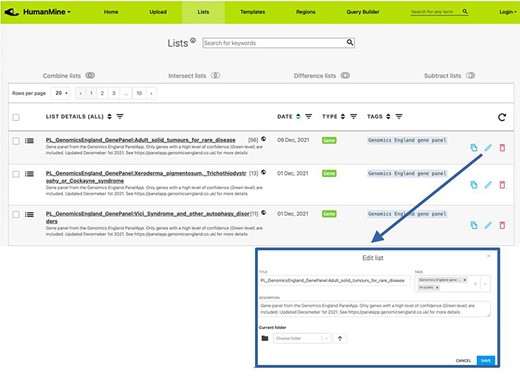Click the Lists help info icon

click(193, 40)
